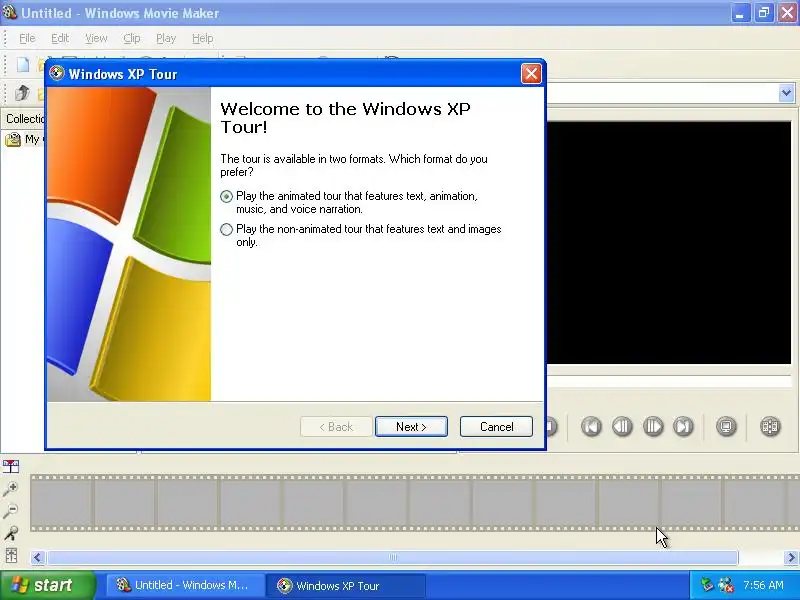Click the storyboard scrollbar left arrow
This screenshot has width=800, height=600.
click(x=37, y=557)
